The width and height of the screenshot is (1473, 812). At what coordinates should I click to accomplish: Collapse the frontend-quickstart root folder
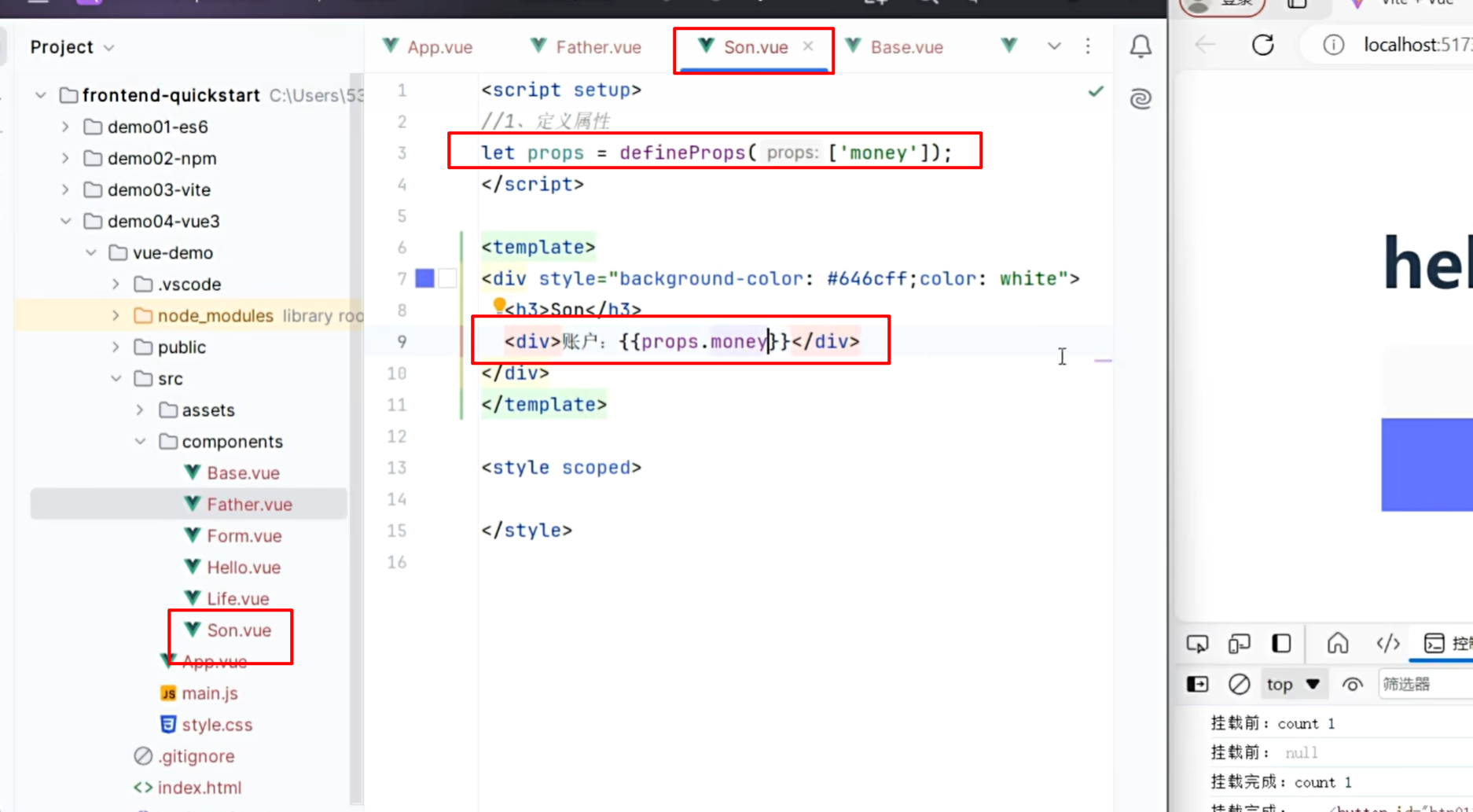(x=40, y=95)
